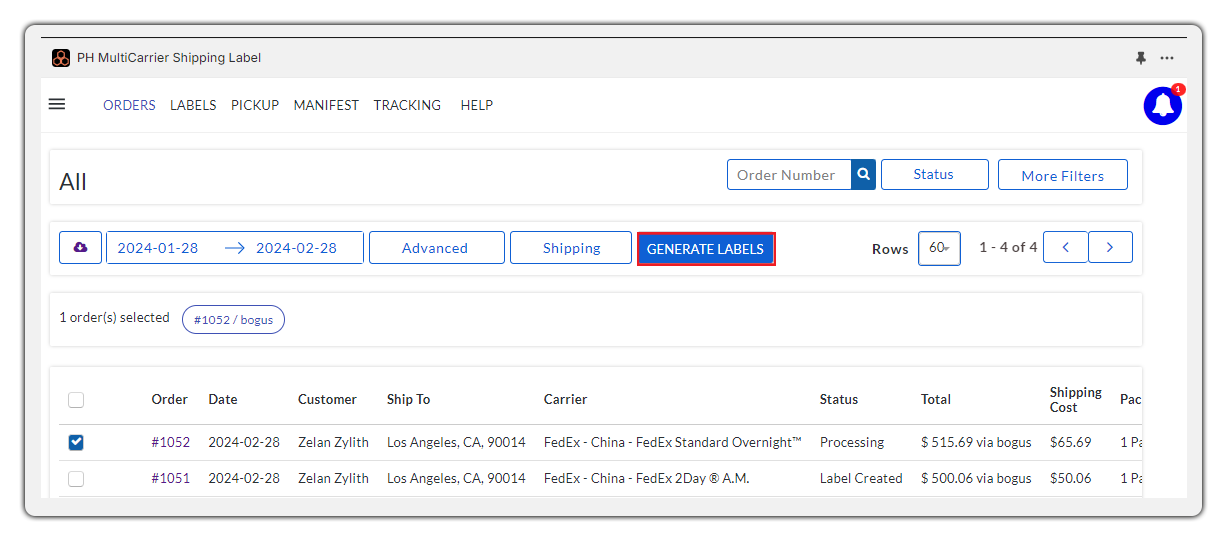Click the Advanced button
The height and width of the screenshot is (542, 1222).
coord(436,248)
